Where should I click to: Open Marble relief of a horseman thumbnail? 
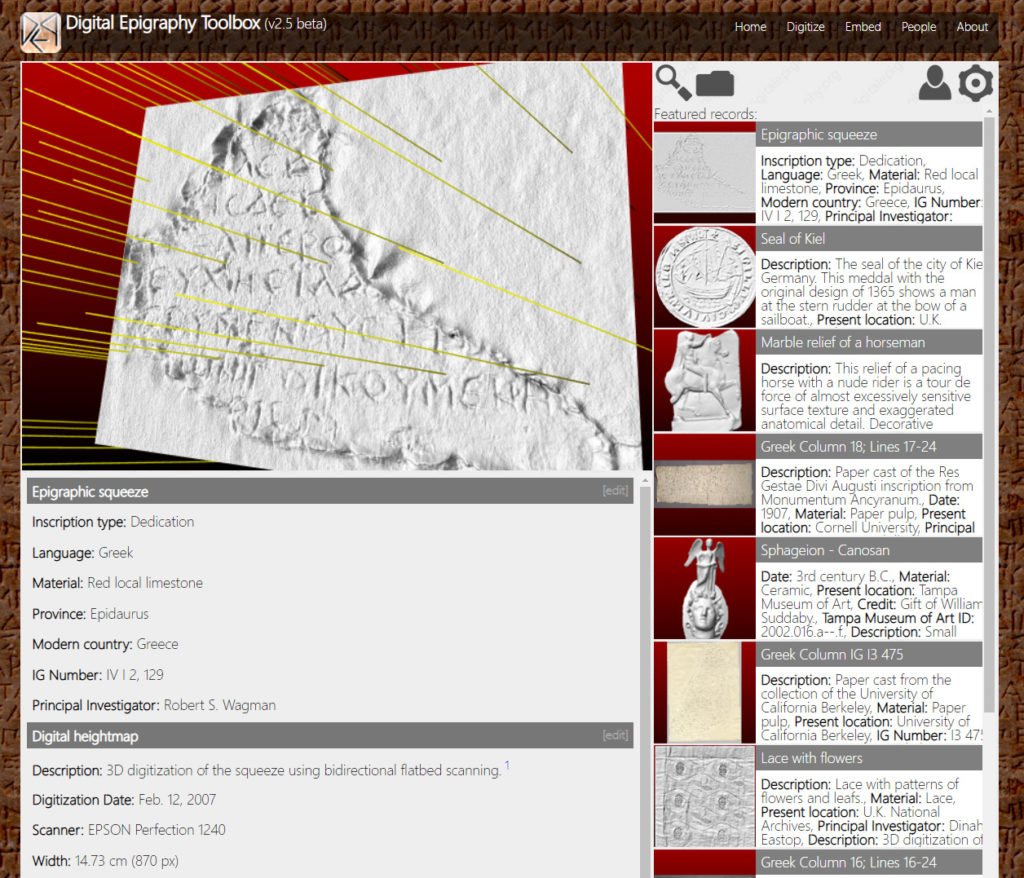(x=704, y=381)
